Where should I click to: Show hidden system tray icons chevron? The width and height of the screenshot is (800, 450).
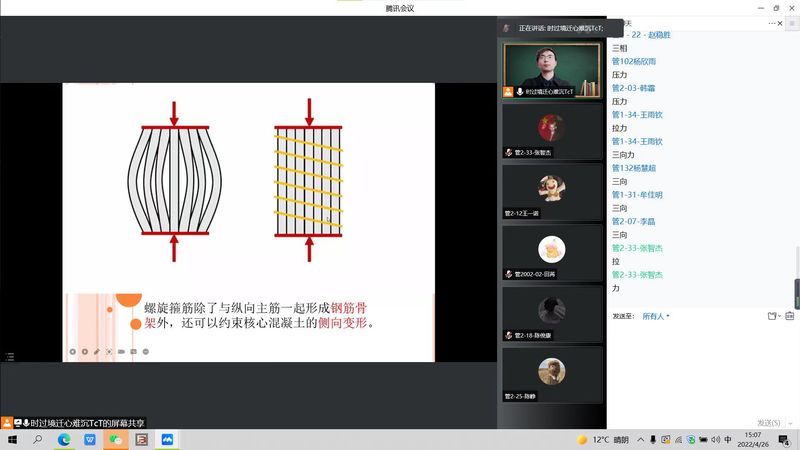pos(640,439)
